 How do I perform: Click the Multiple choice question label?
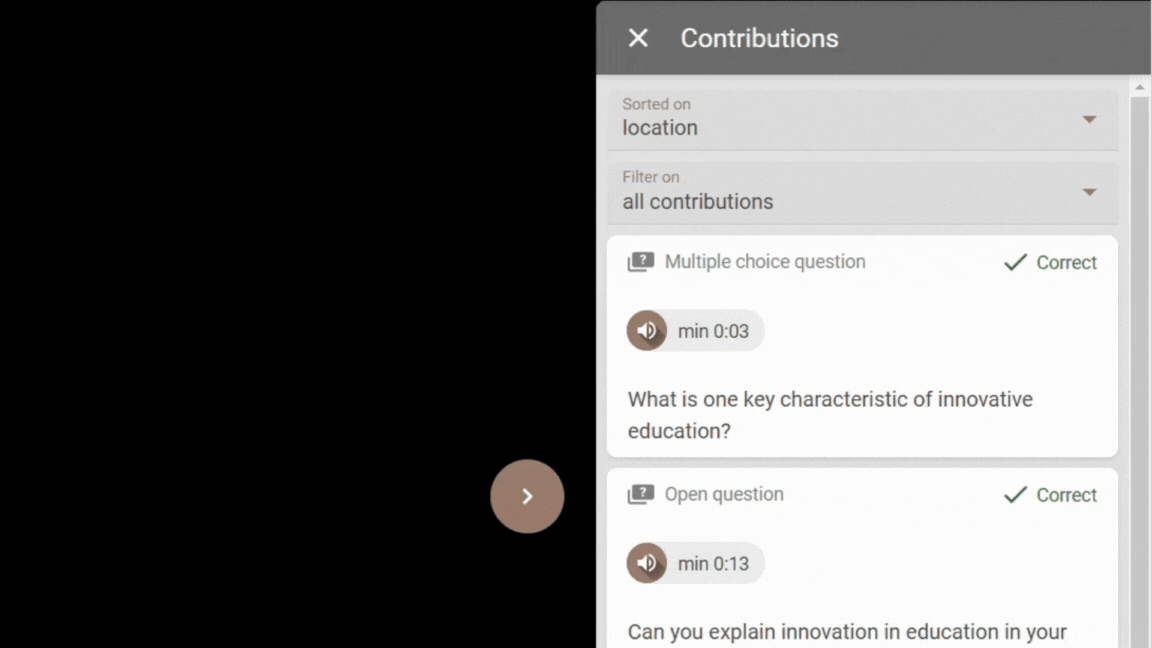click(765, 262)
